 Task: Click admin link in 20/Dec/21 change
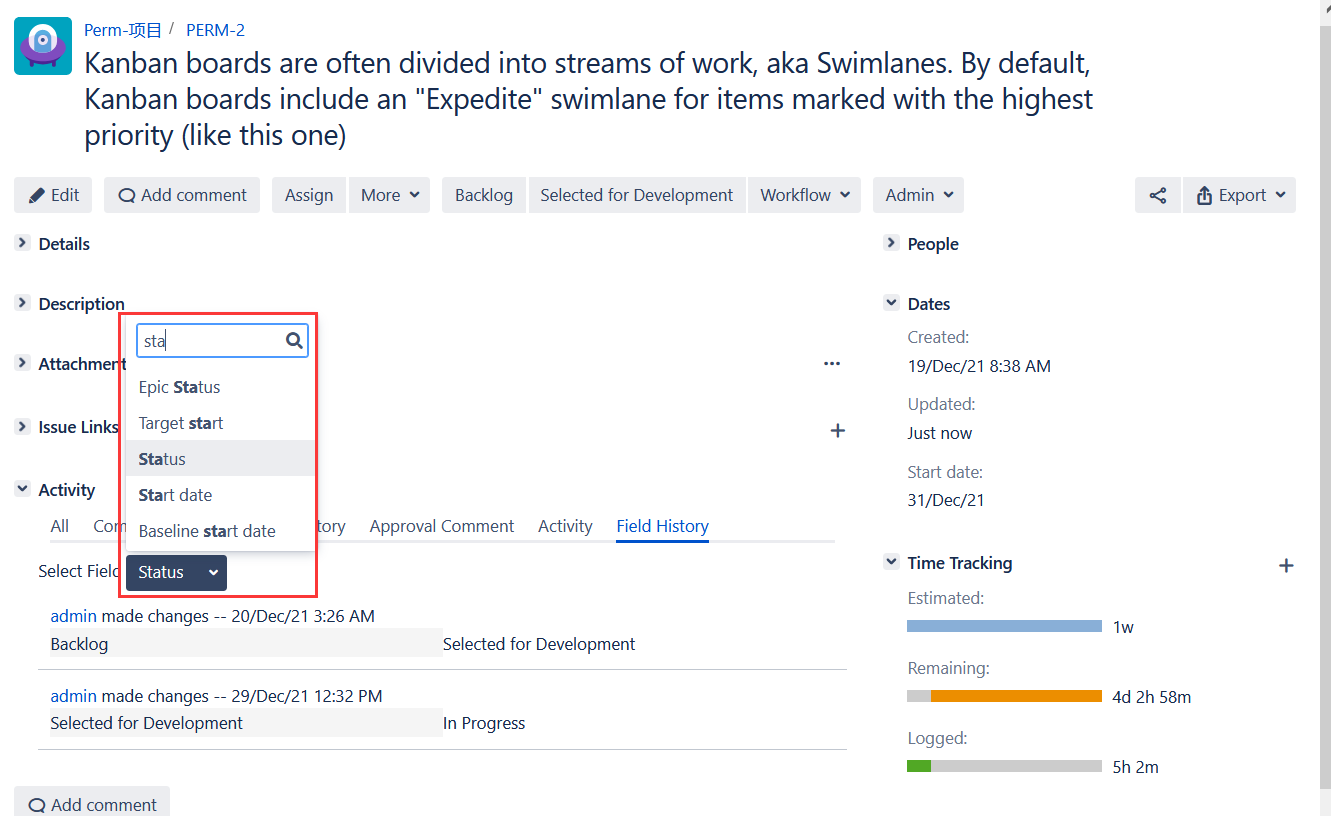pyautogui.click(x=74, y=616)
